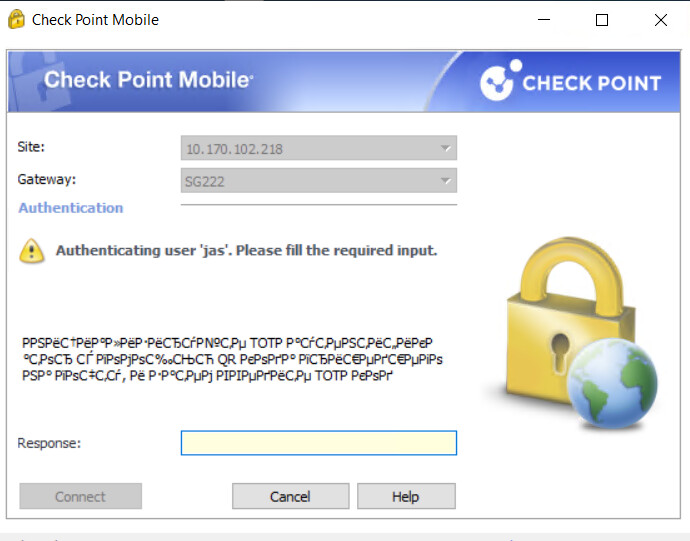This screenshot has height=541, width=690.
Task: Open the Site combo box showing 10.170.102.218
Action: (x=319, y=148)
